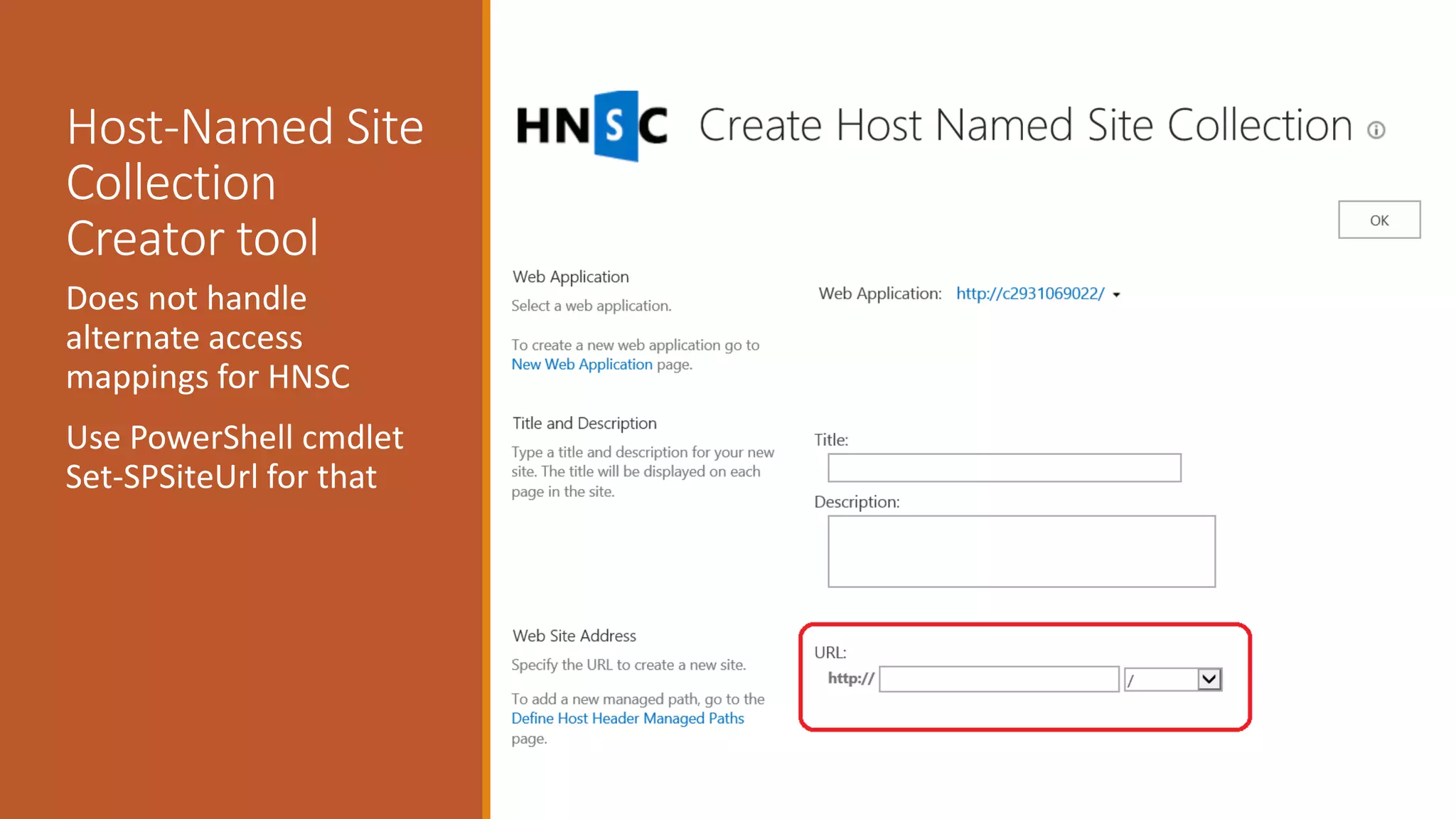Image resolution: width=1456 pixels, height=819 pixels.
Task: Open the New Web Application link
Action: click(582, 364)
